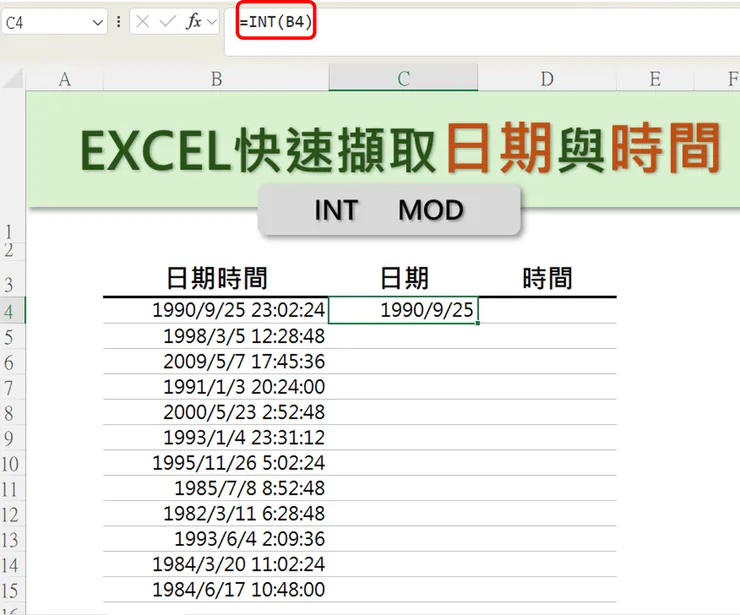
Task: Click the formula bar text =INT(B4)
Action: 276,22
